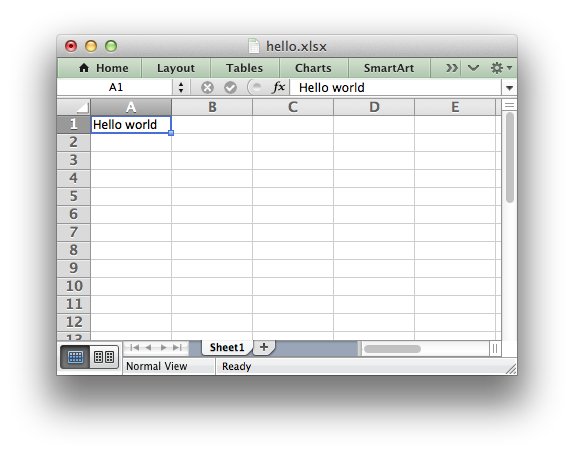This screenshot has height=454, width=574.
Task: Select row 7 header
Action: pyautogui.click(x=74, y=232)
